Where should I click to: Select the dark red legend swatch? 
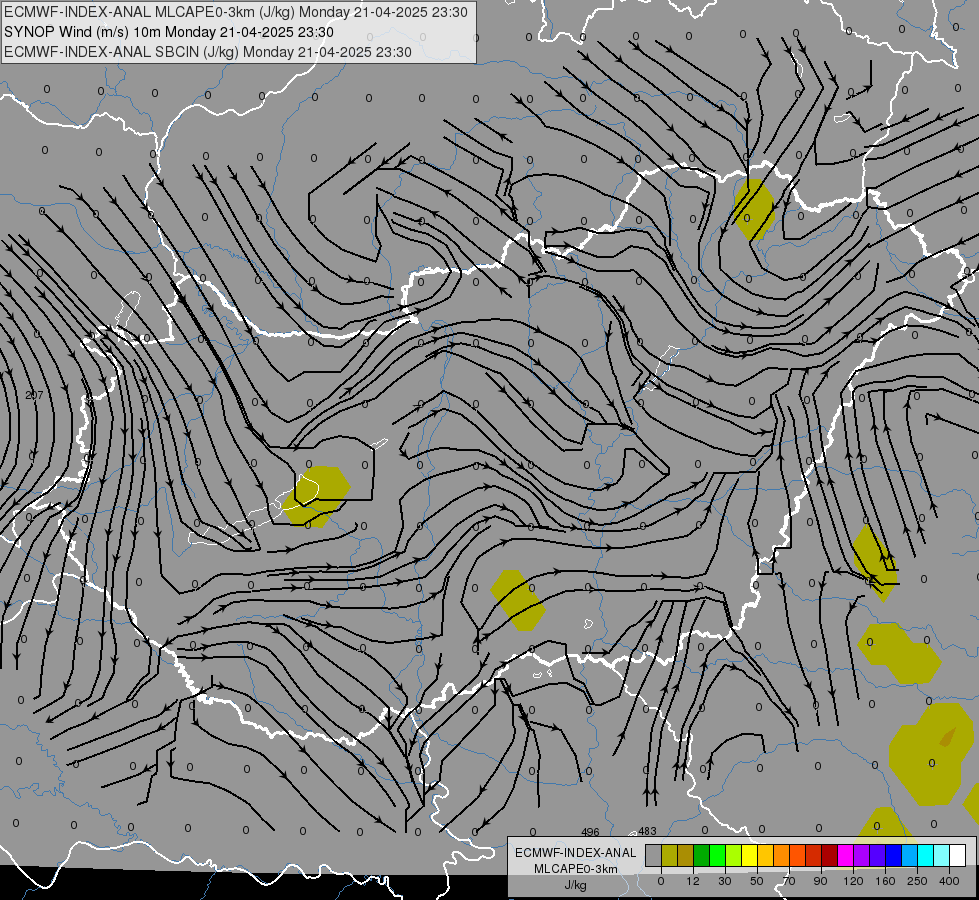[829, 855]
